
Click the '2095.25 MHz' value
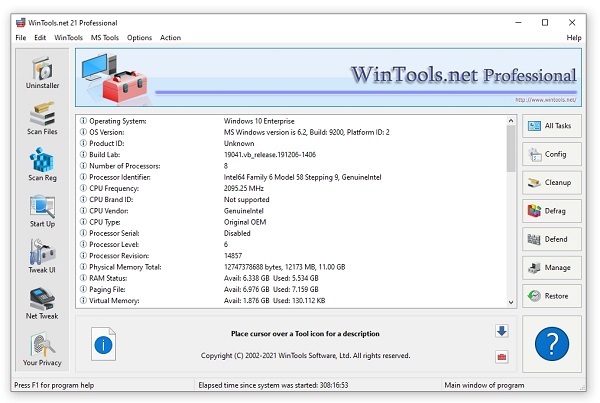point(244,188)
